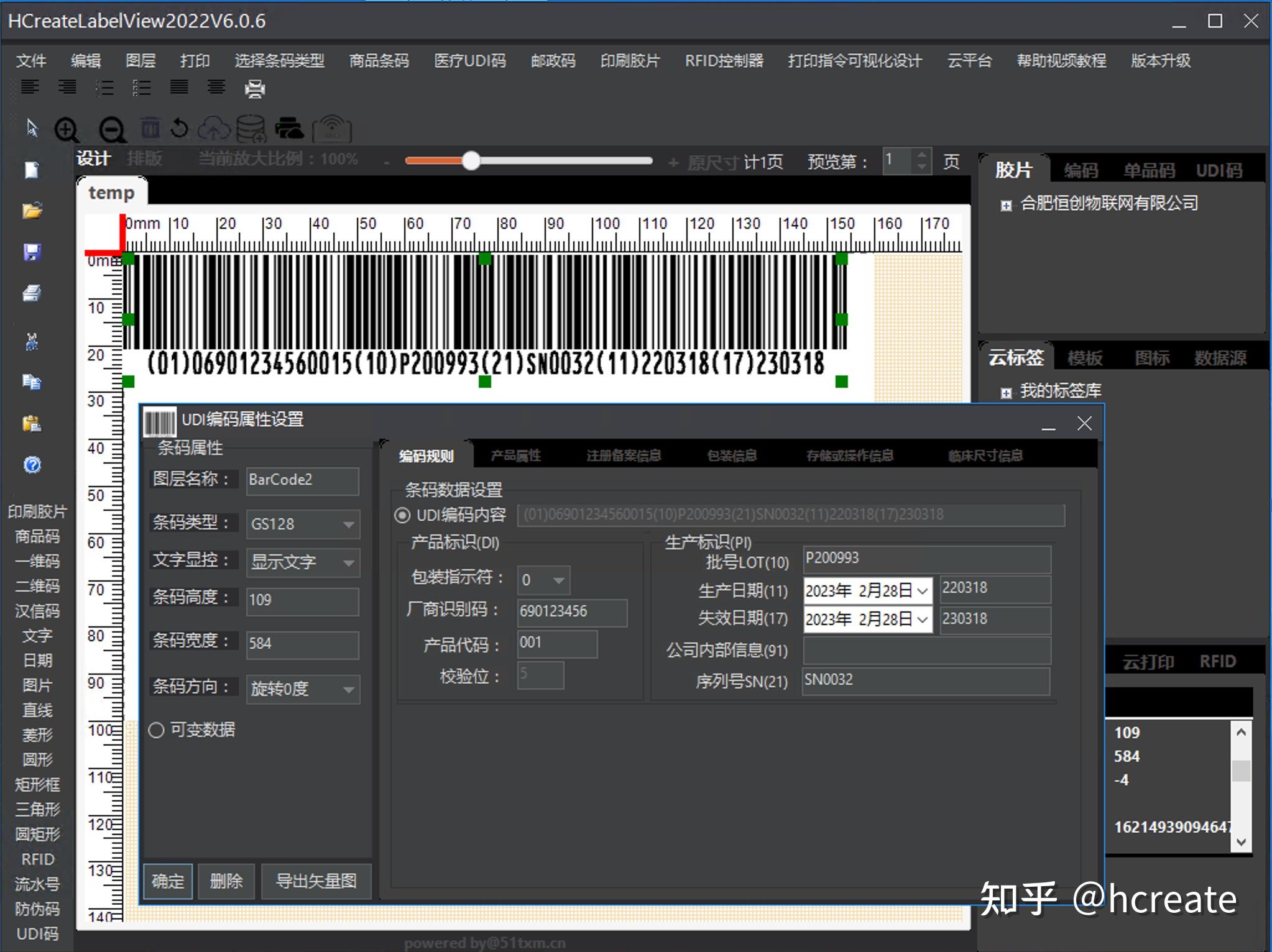1272x952 pixels.
Task: Open the 条码方向 rotation dropdown
Action: coord(348,690)
